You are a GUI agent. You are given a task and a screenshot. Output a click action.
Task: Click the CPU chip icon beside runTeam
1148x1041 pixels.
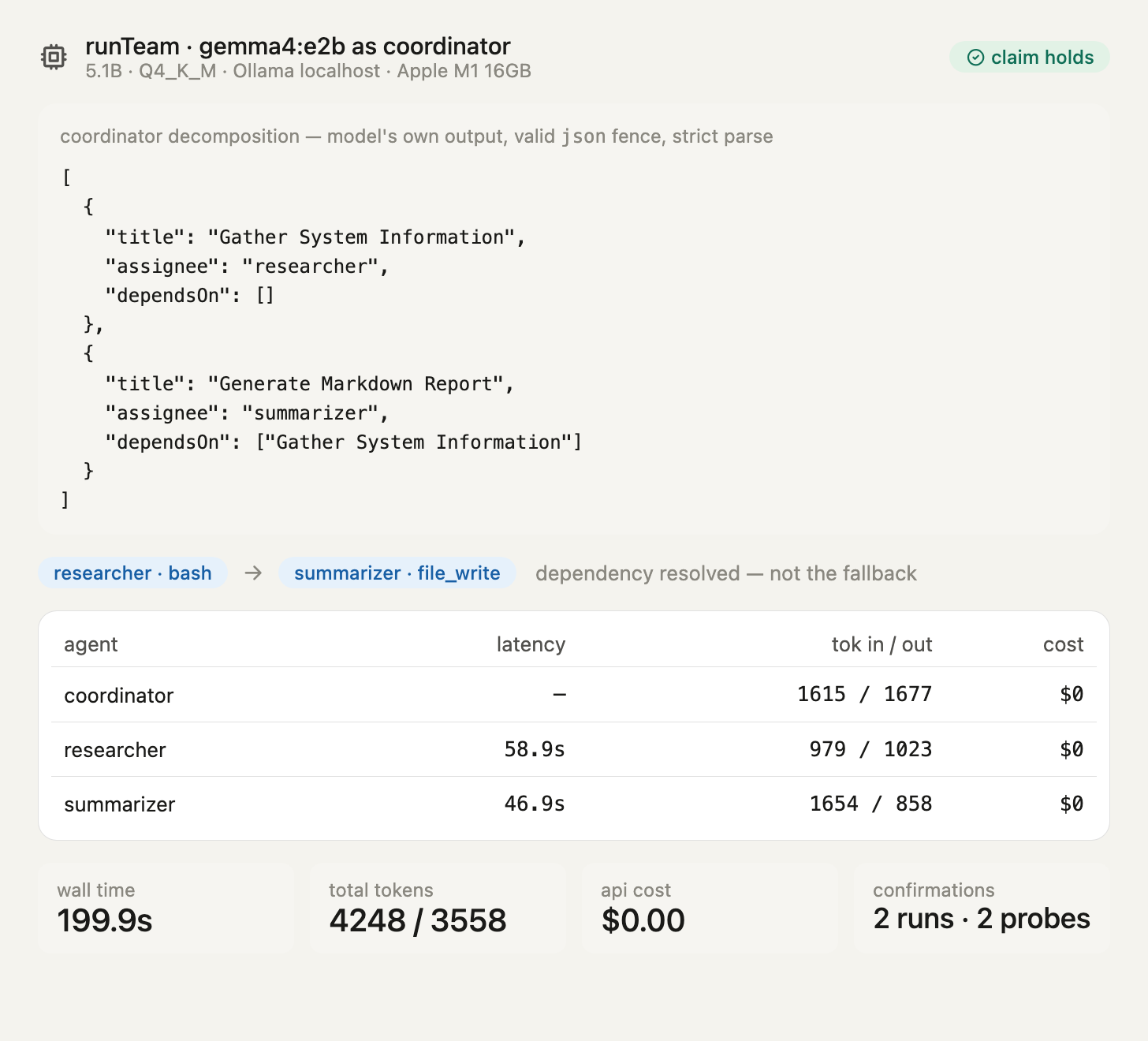click(x=54, y=57)
